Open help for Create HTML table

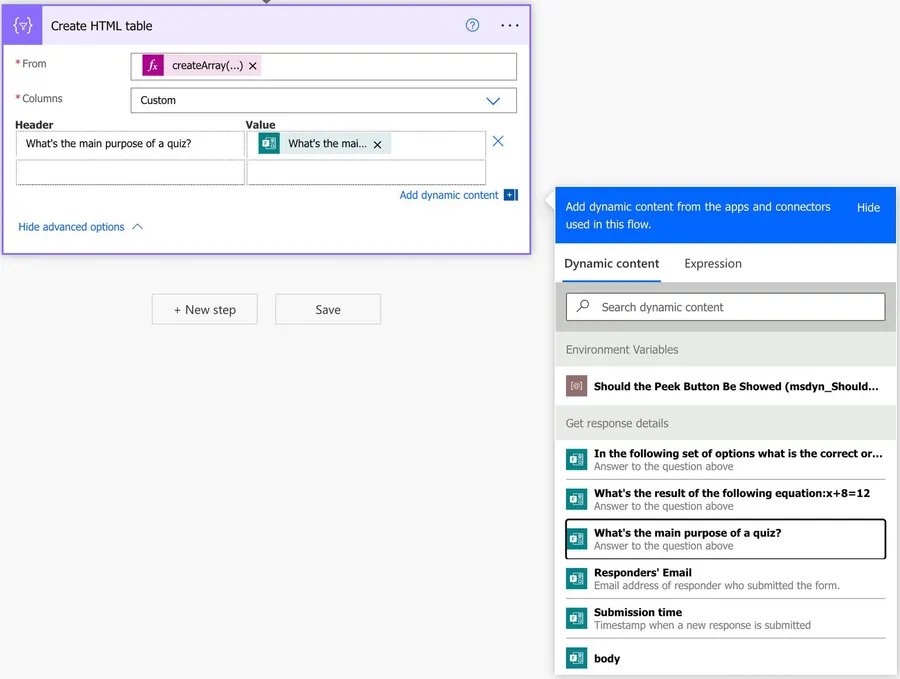[473, 25]
